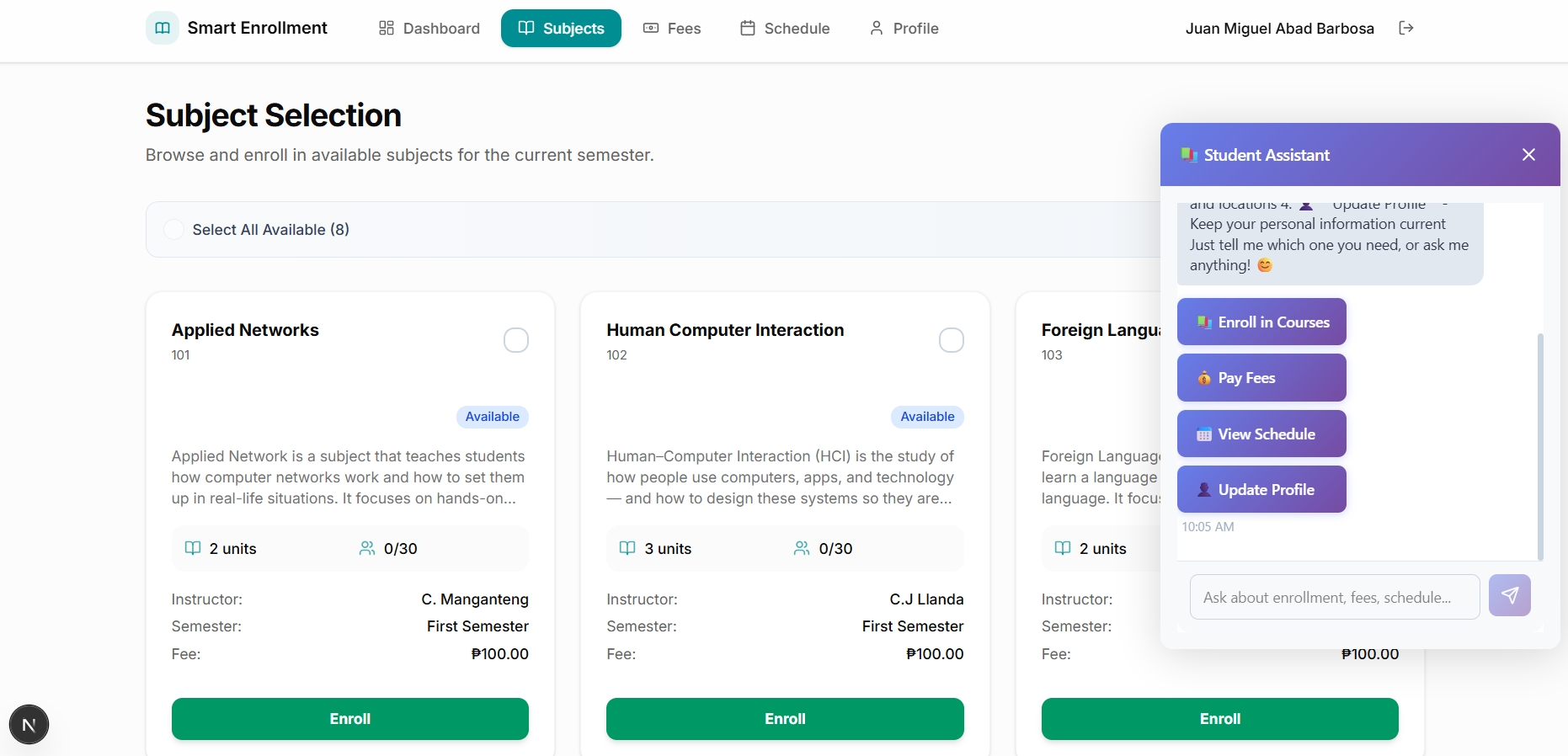
Task: Click the Smart Enrollment book logo icon
Action: [x=163, y=28]
